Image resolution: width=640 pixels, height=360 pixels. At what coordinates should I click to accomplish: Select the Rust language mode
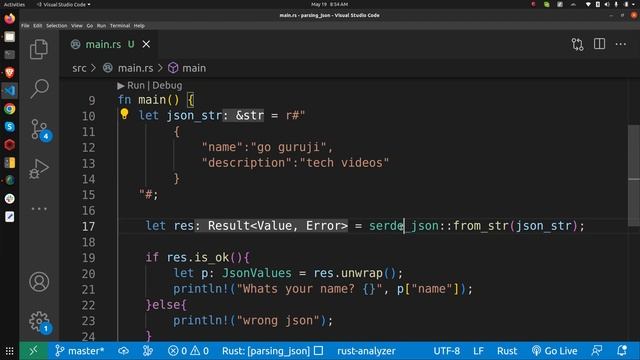[x=507, y=351]
